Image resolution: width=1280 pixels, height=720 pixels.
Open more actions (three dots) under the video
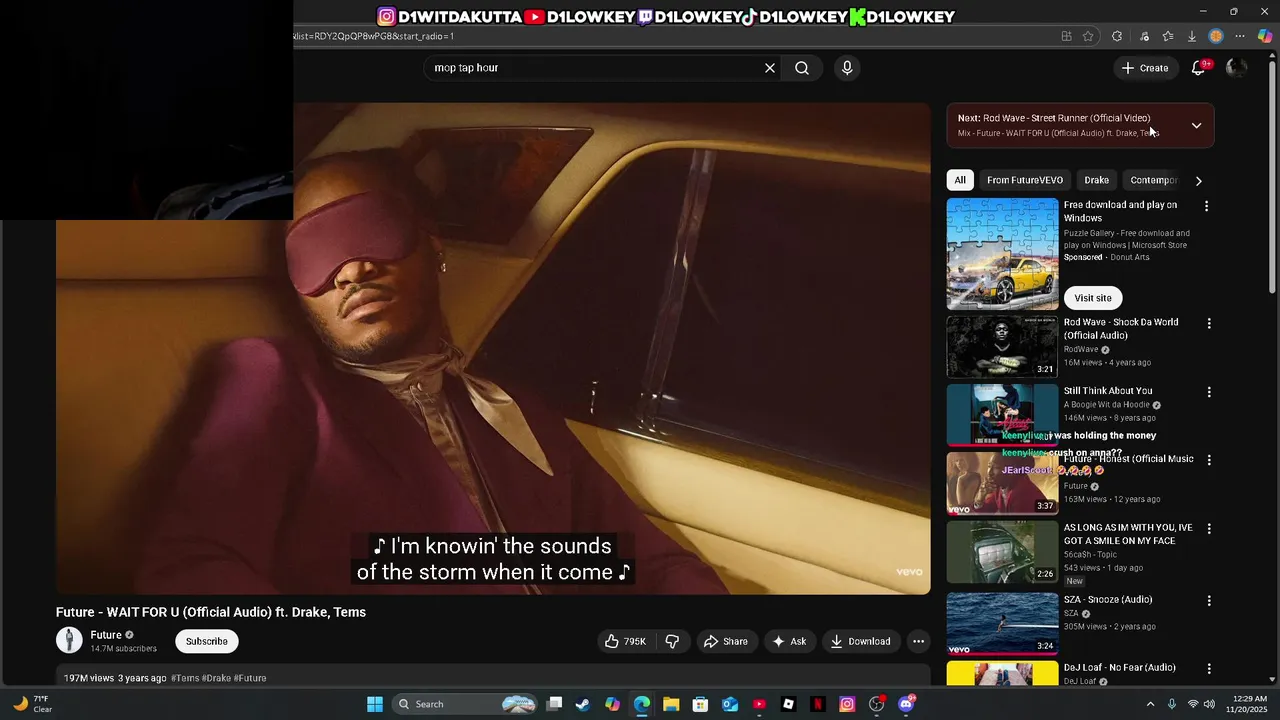[x=918, y=641]
